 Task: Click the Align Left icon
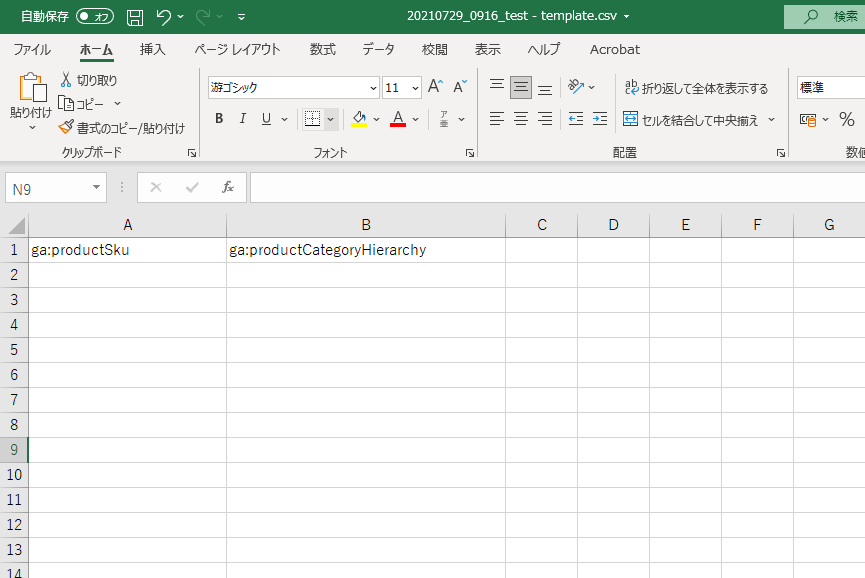[x=496, y=119]
